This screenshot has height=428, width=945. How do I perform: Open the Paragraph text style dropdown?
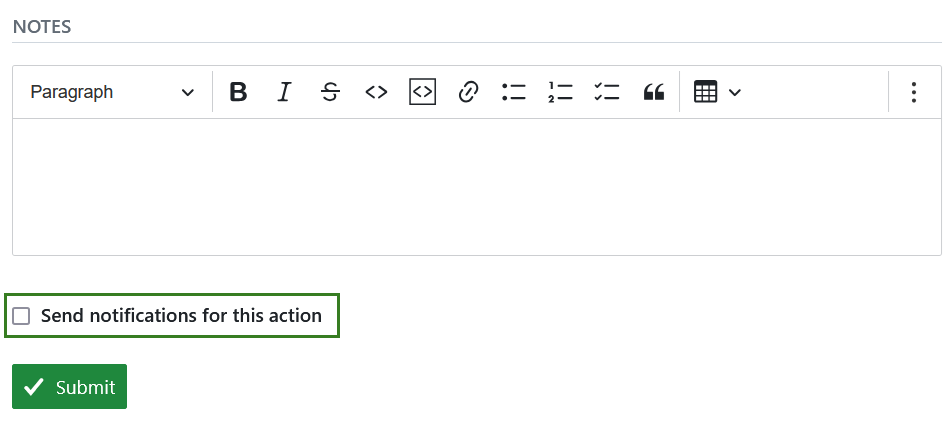pyautogui.click(x=110, y=92)
